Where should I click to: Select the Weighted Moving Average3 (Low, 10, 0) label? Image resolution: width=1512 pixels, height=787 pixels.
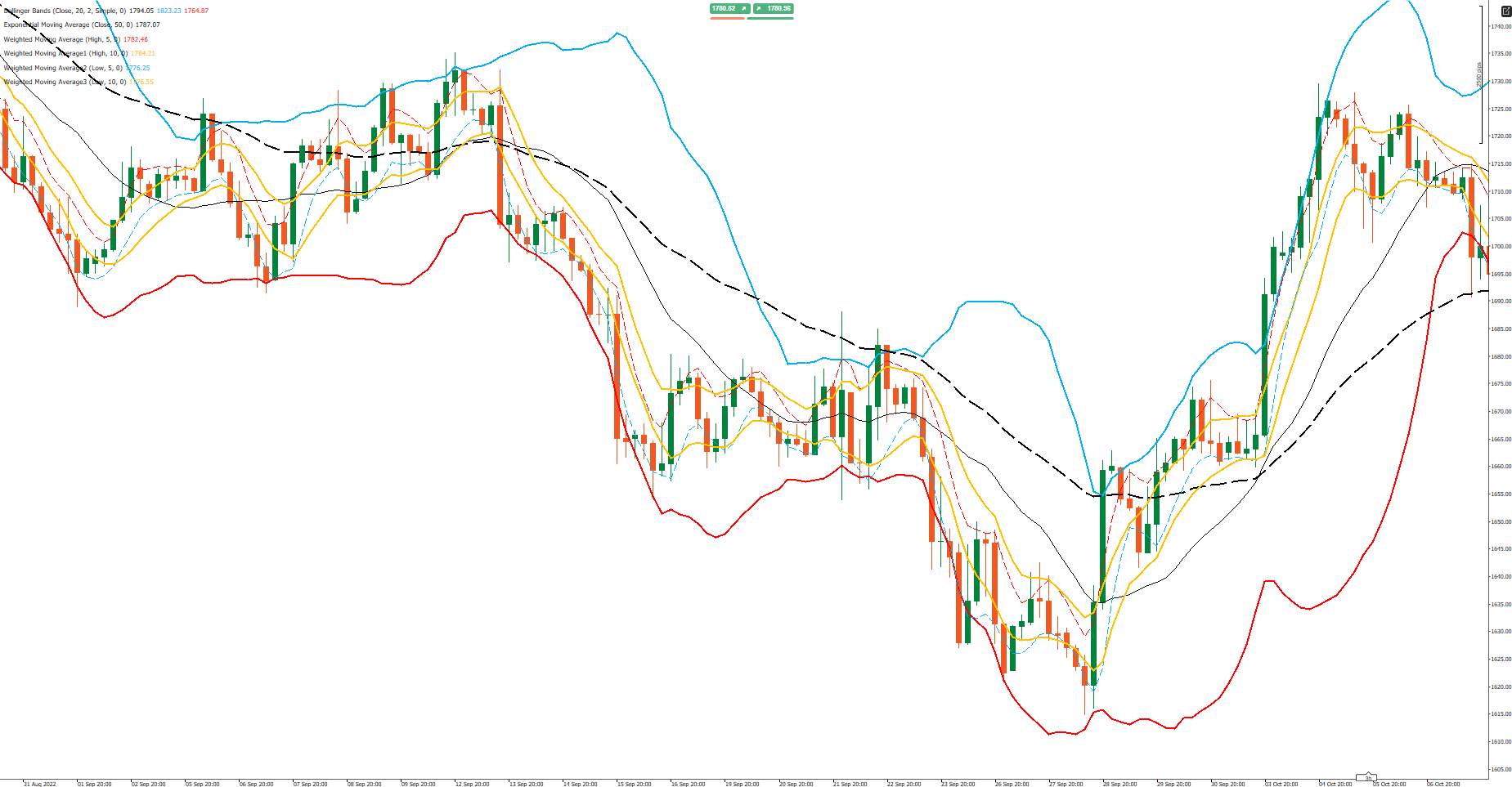tap(65, 82)
